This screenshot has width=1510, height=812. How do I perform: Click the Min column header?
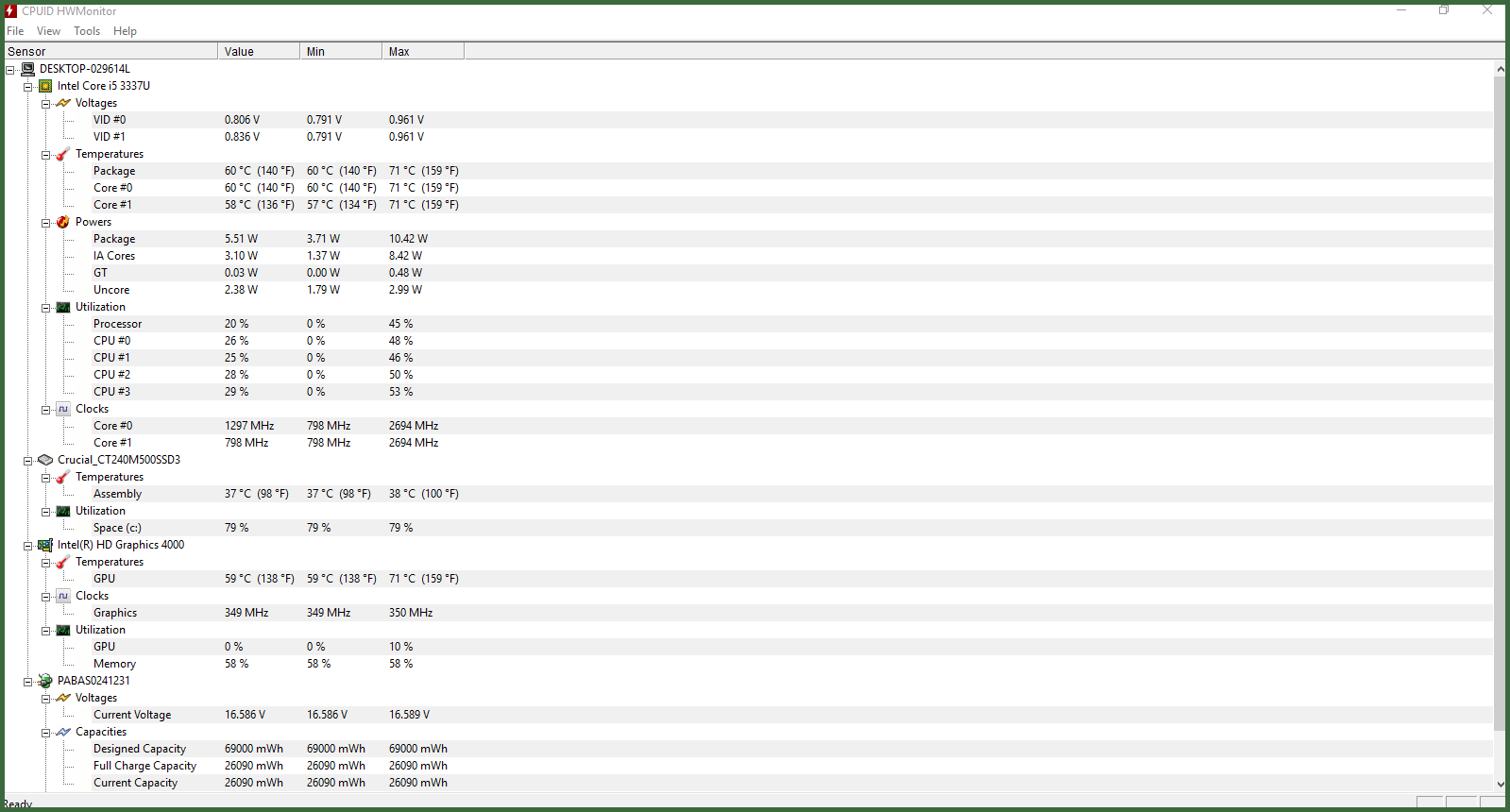coord(341,51)
